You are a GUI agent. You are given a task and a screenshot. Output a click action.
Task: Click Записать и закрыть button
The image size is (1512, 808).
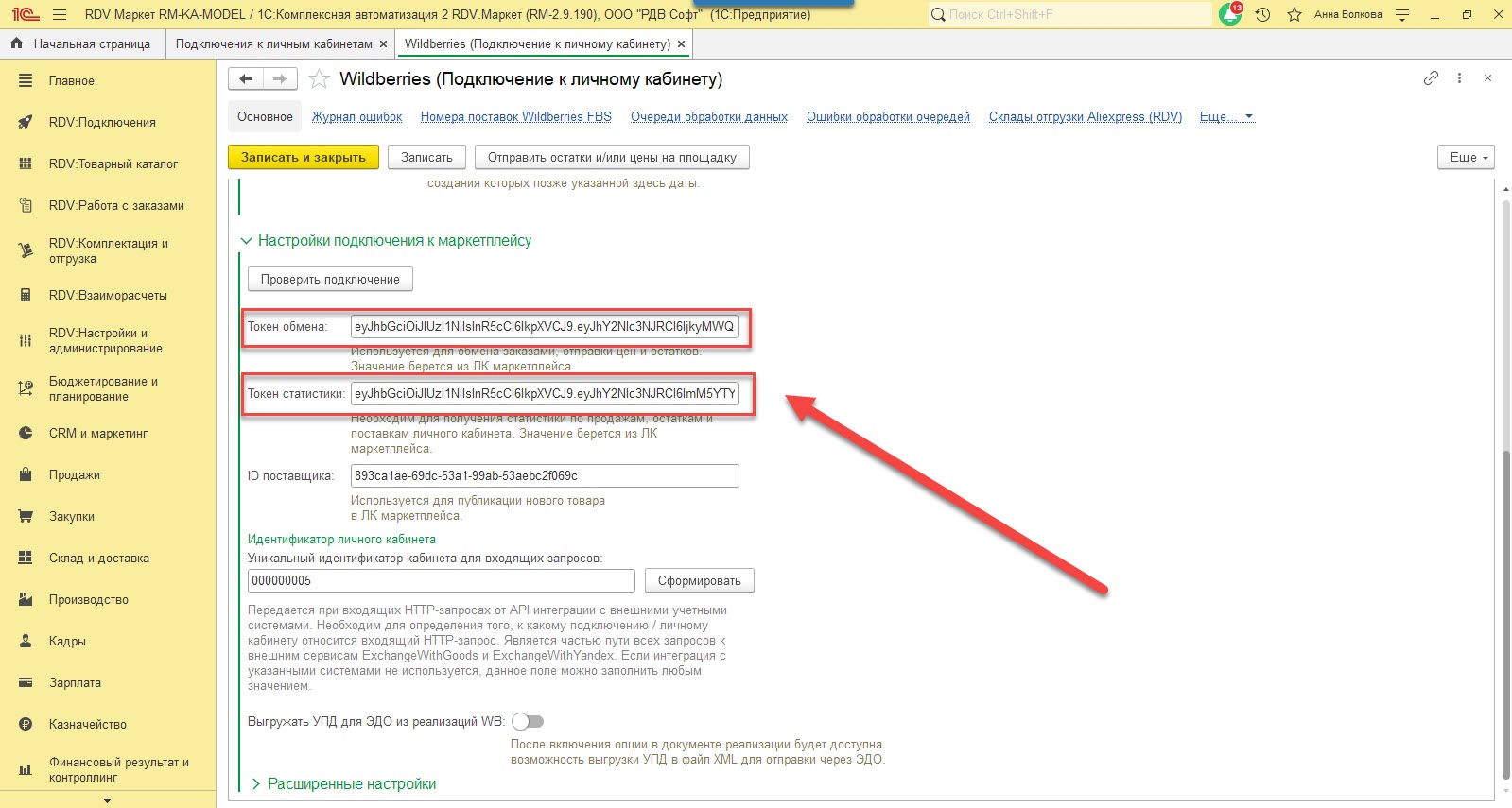pos(304,158)
